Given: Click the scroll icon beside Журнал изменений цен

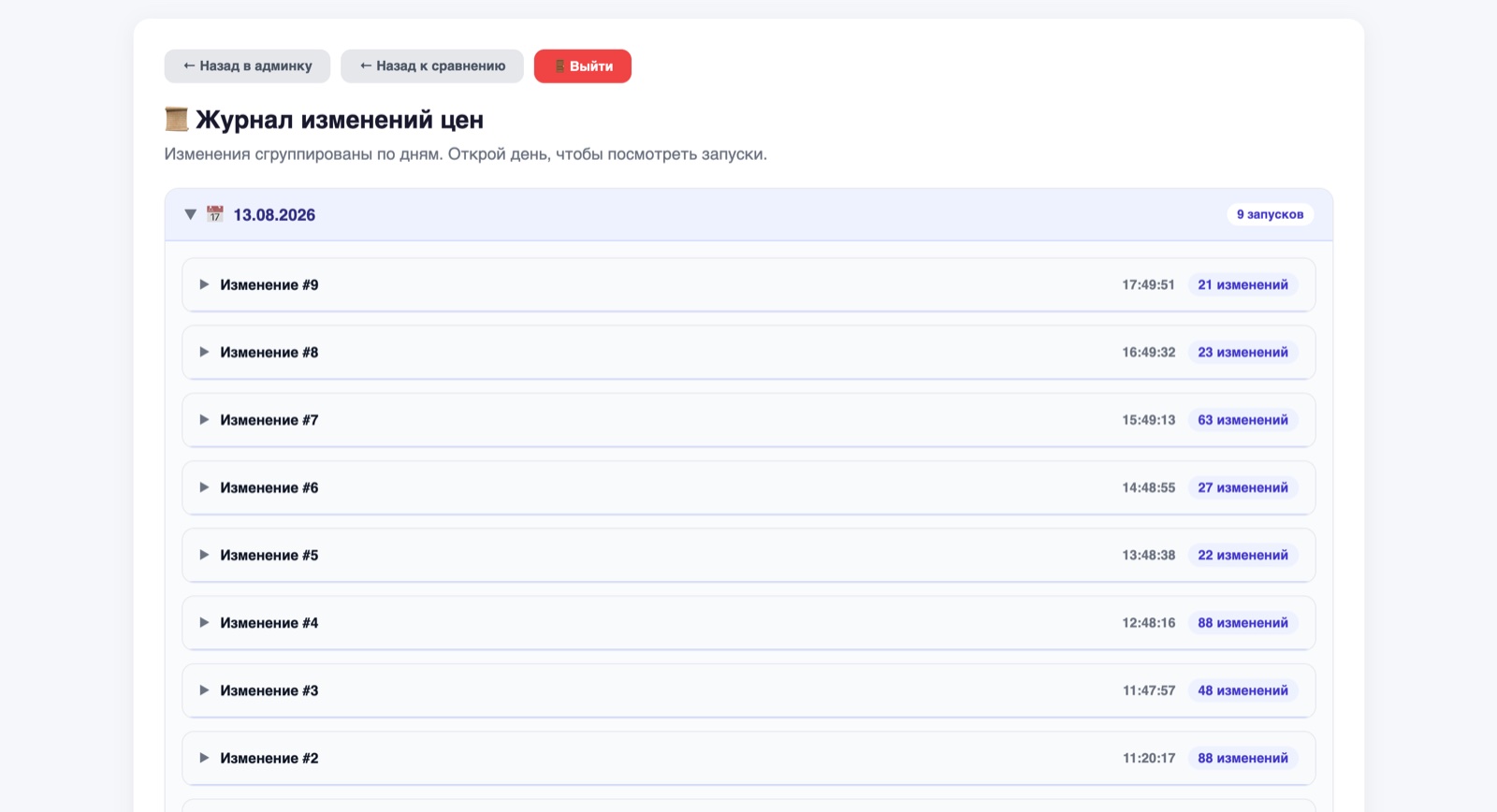Looking at the screenshot, I should pos(177,120).
